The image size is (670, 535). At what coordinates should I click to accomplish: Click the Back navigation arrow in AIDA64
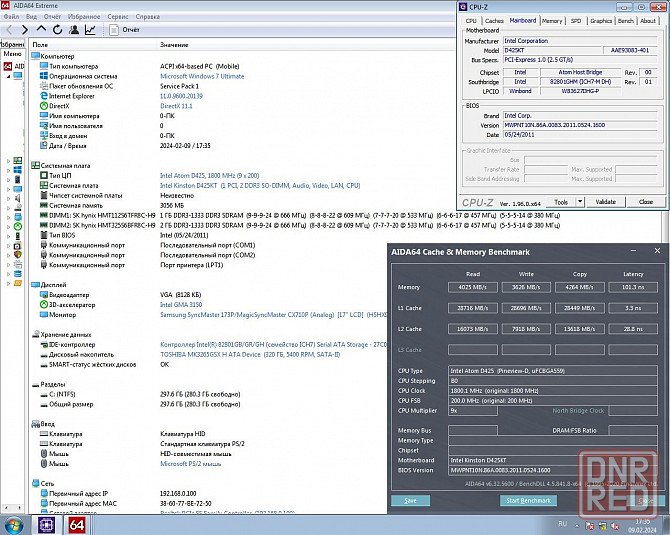[x=9, y=30]
